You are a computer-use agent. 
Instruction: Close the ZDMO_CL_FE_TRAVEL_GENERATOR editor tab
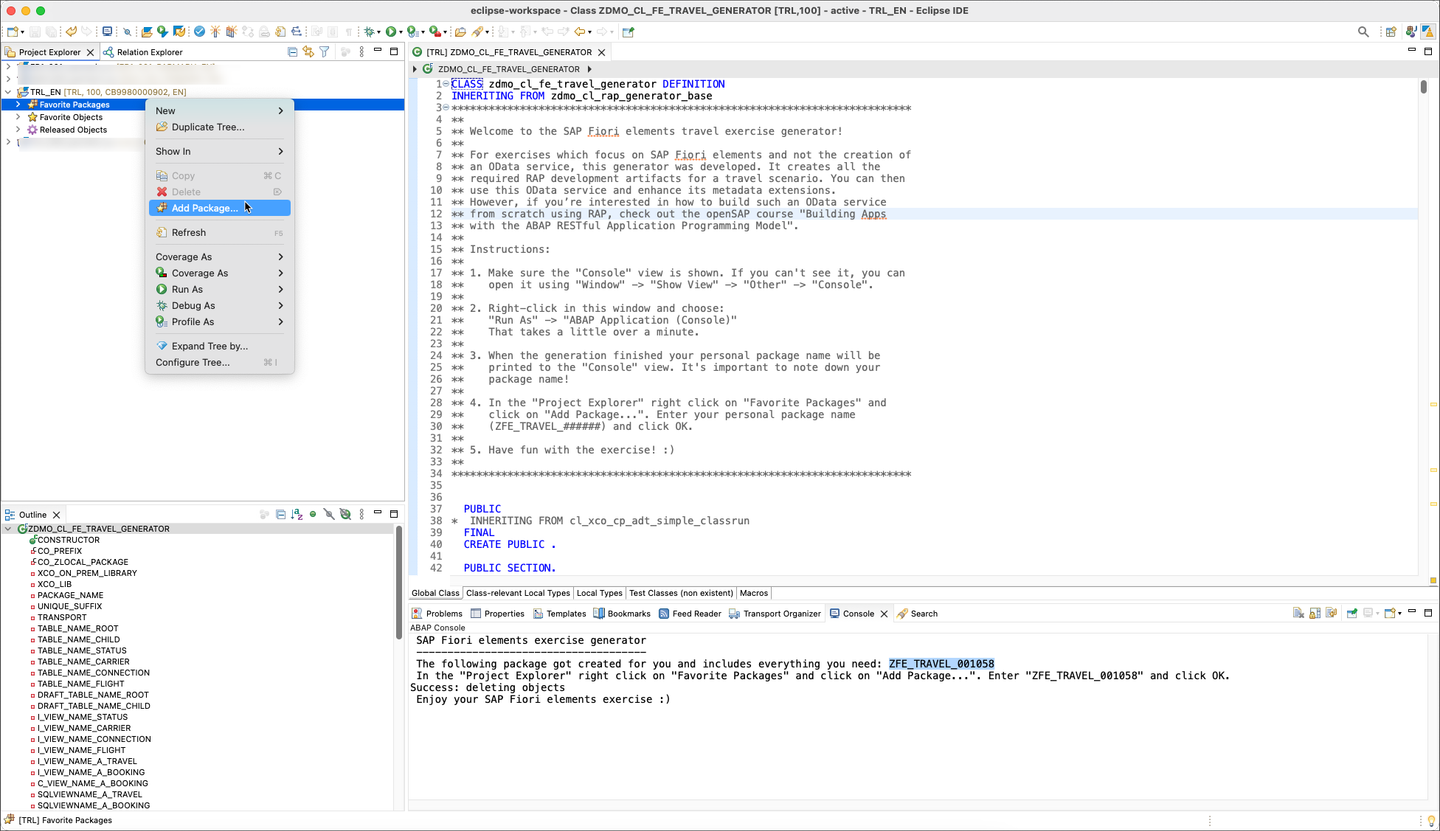(601, 52)
